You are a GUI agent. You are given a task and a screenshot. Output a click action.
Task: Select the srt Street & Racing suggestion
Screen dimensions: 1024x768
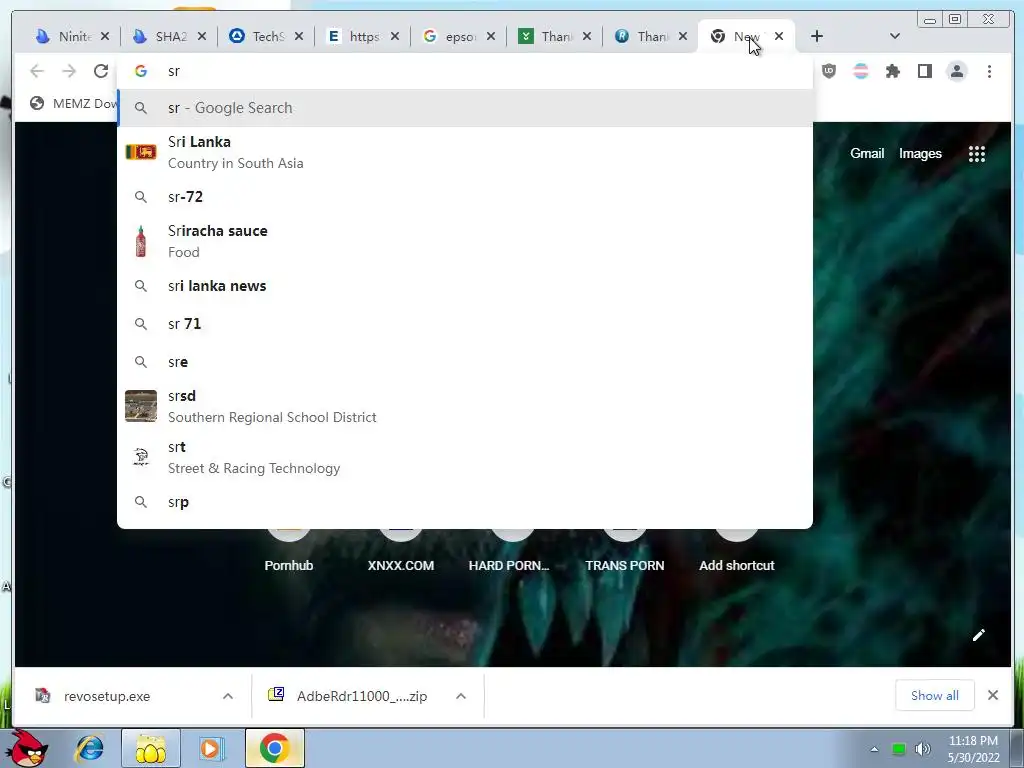465,457
